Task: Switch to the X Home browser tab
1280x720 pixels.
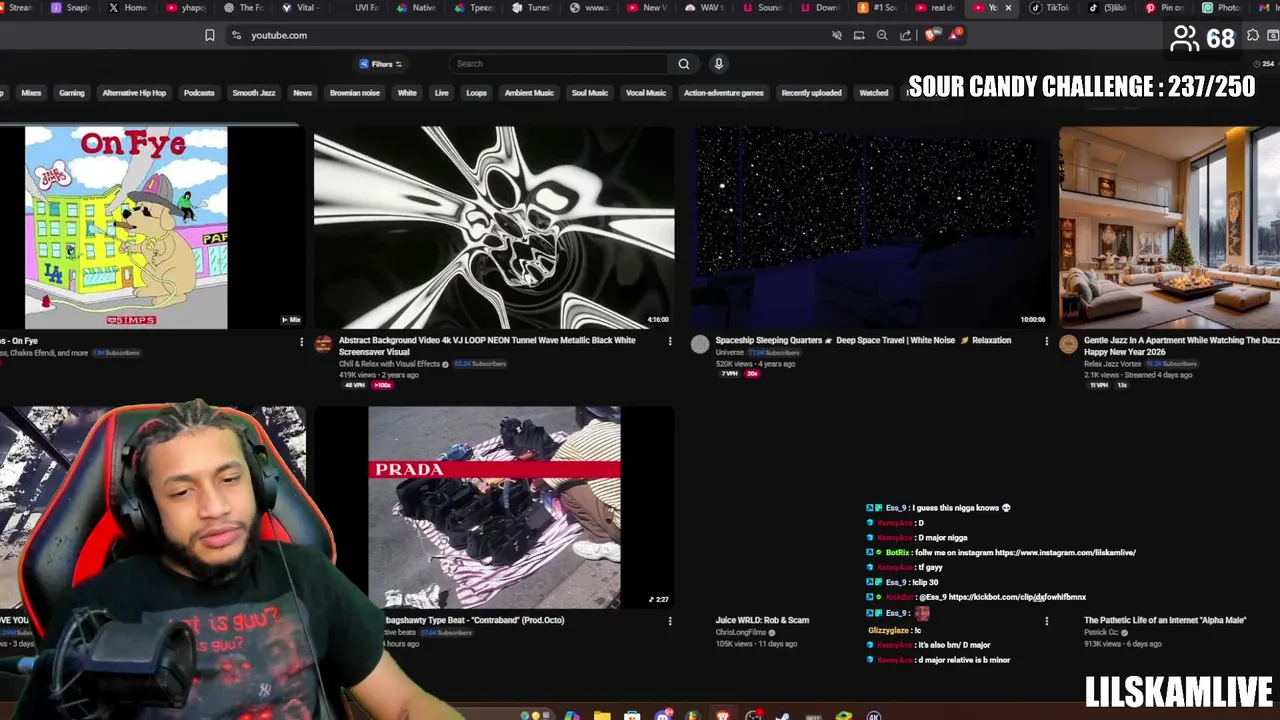Action: pyautogui.click(x=127, y=8)
